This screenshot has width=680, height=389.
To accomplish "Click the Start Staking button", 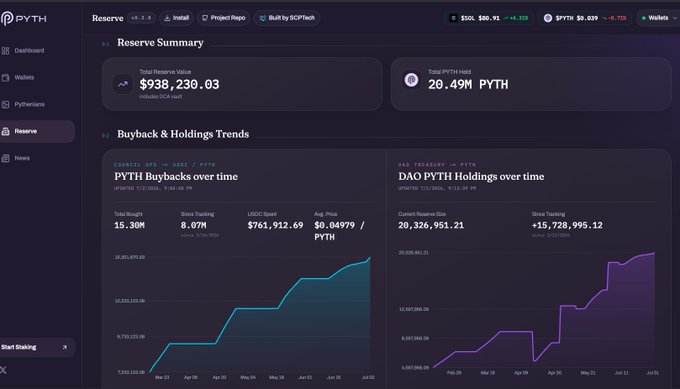I will pyautogui.click(x=37, y=347).
